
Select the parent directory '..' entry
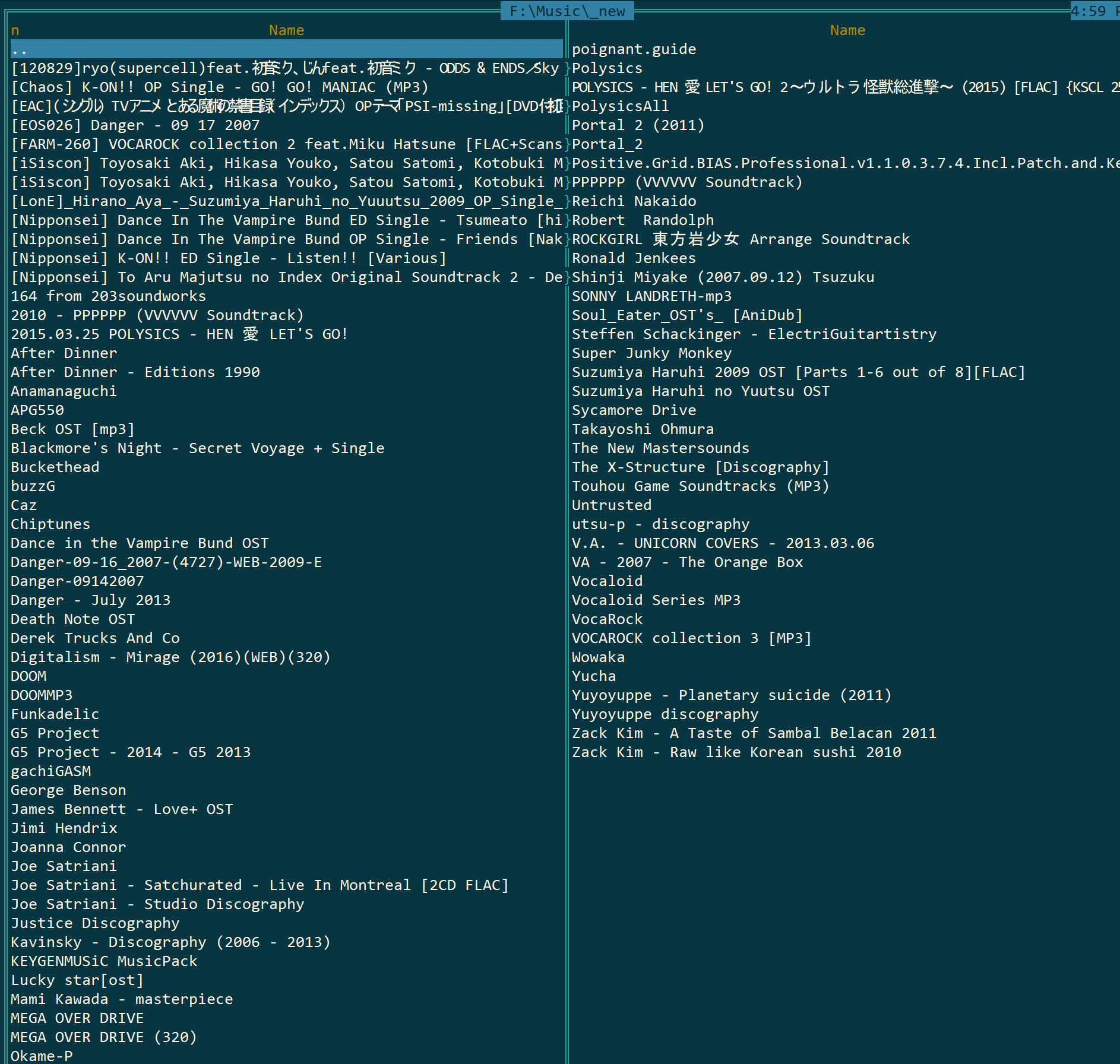pos(286,49)
